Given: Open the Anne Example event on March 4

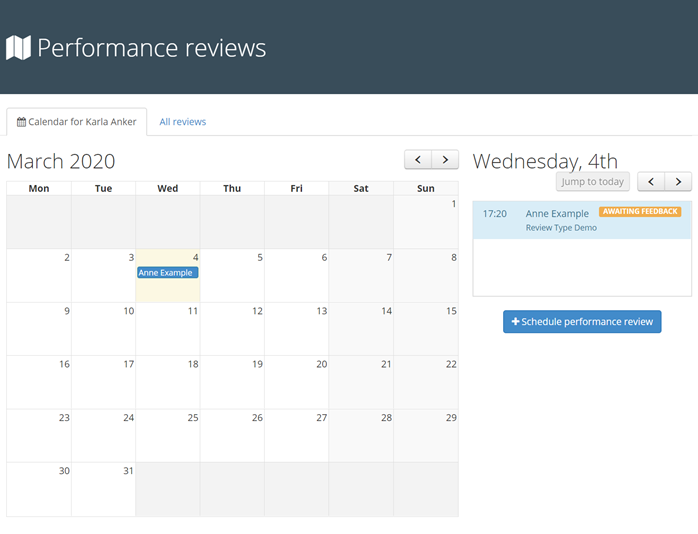Looking at the screenshot, I should 167,272.
